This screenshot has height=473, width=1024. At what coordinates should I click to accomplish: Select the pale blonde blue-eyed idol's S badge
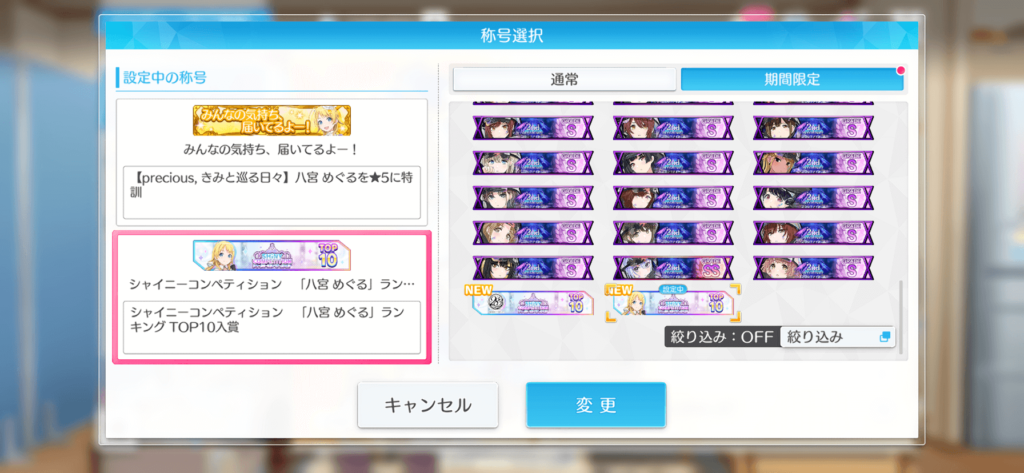pos(533,163)
